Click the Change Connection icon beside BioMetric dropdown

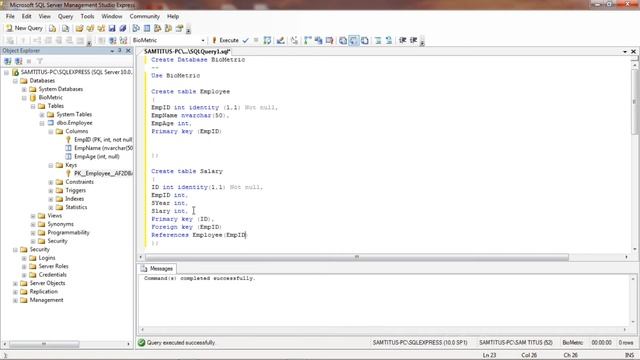point(123,40)
